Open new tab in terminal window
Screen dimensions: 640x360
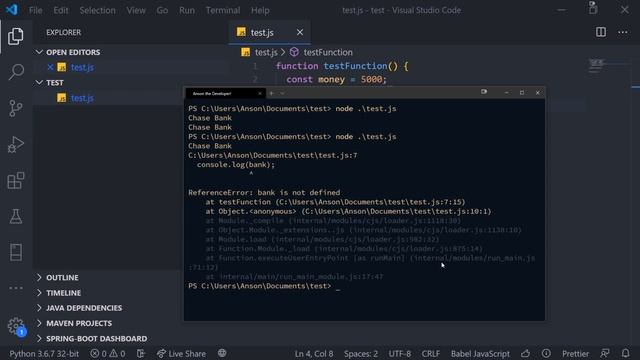point(271,93)
